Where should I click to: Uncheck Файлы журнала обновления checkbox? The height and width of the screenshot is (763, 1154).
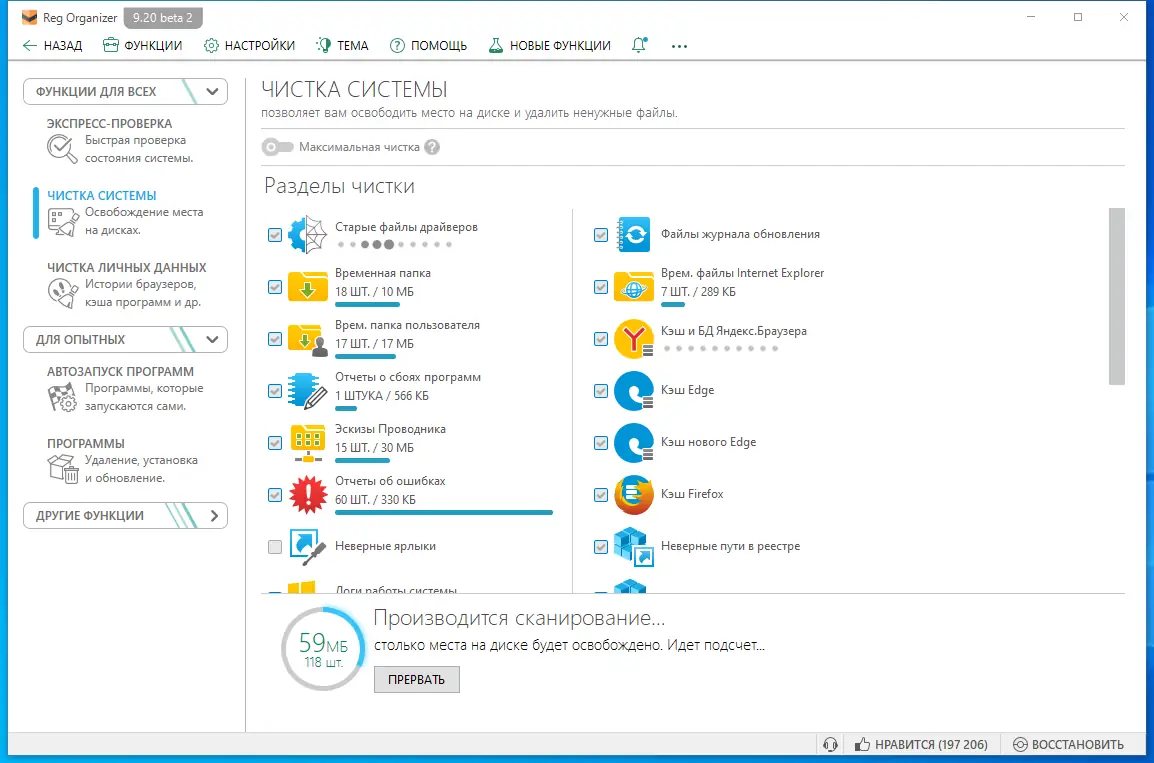coord(601,235)
